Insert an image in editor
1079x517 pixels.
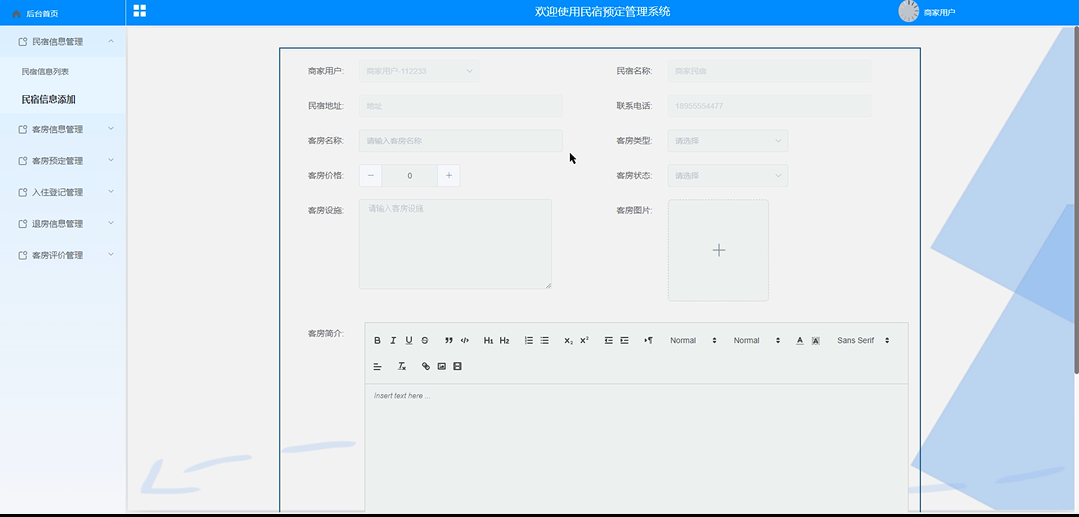coord(442,366)
